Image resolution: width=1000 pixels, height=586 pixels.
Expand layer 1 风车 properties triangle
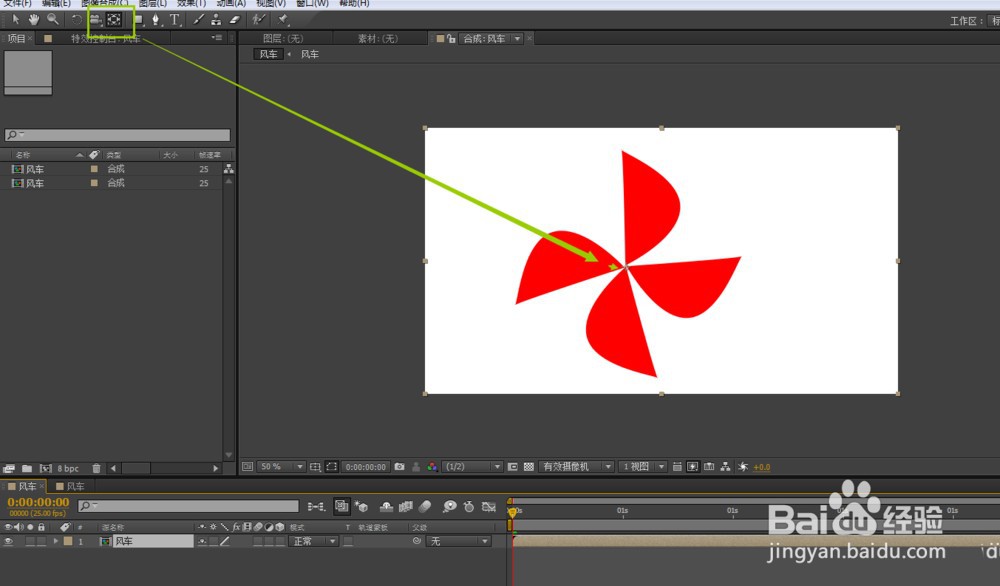coord(56,541)
